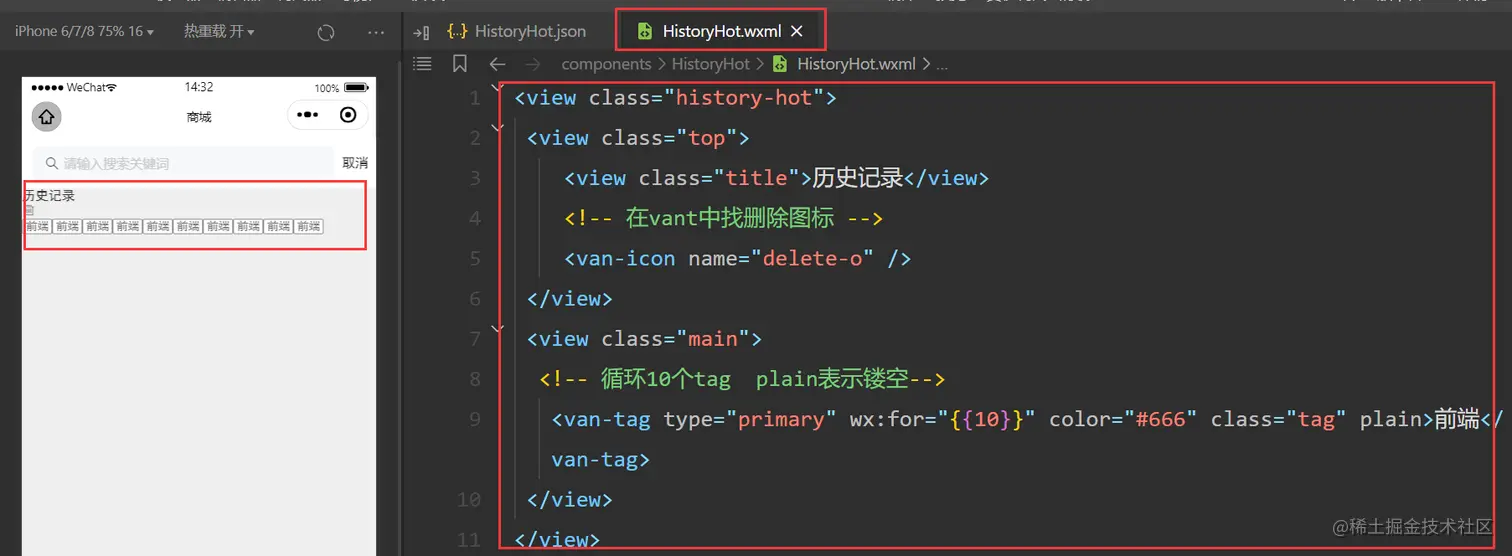
Task: Tap the mini program three-dot menu
Action: [x=307, y=115]
